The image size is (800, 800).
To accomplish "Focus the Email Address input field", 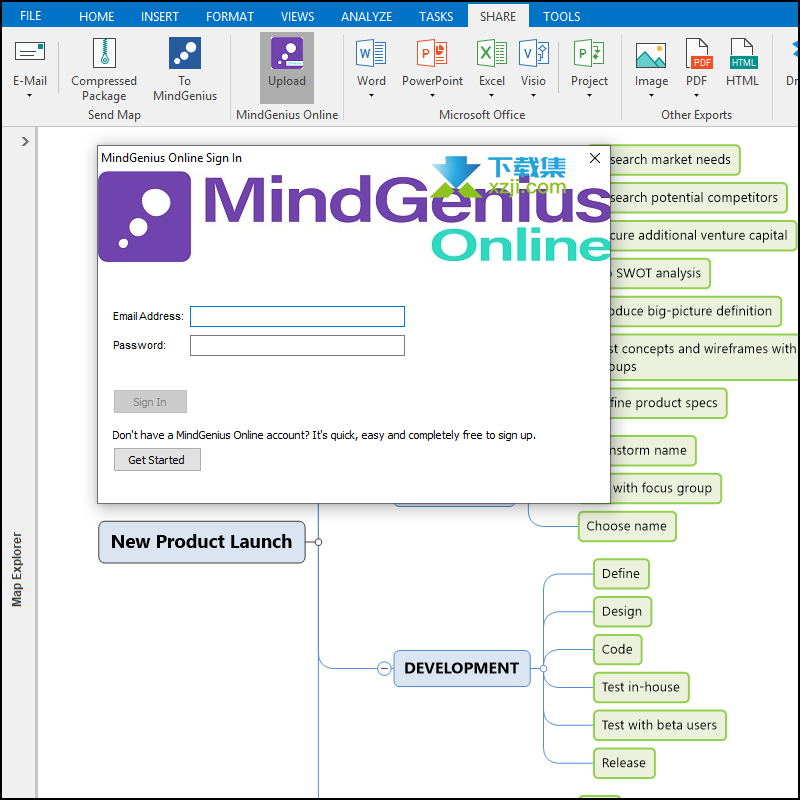I will point(297,316).
